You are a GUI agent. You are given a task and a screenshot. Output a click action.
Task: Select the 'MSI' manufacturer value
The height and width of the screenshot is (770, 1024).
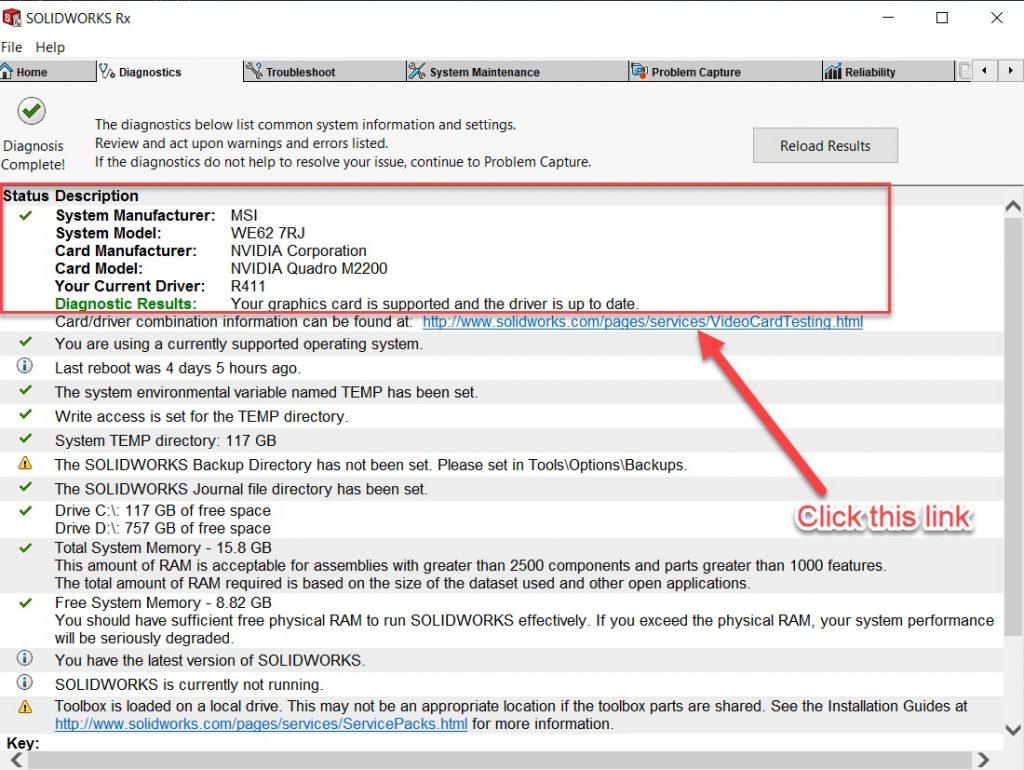click(x=244, y=216)
